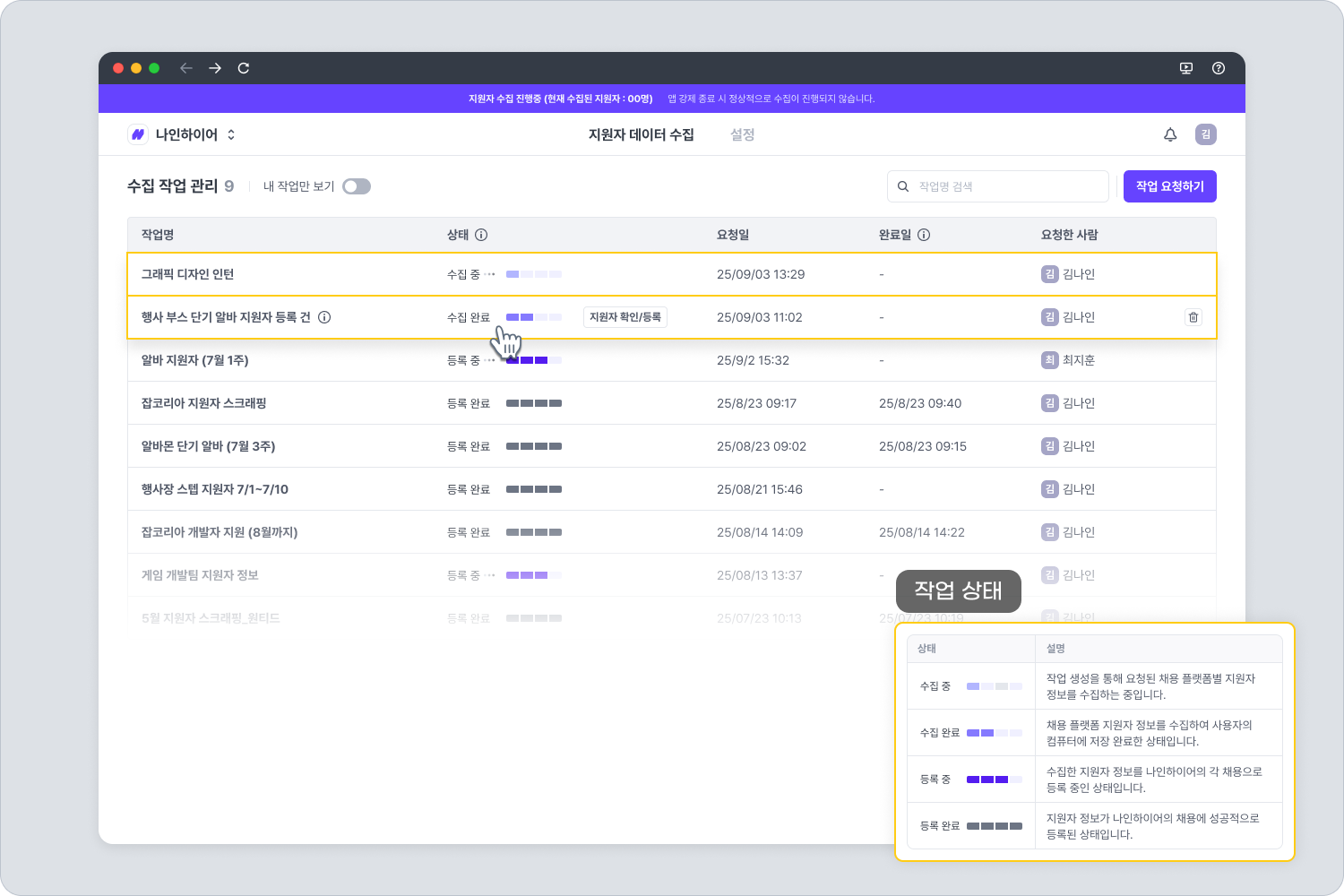Reload page with the refresh icon
Viewport: 1344px width, 896px height.
point(243,68)
